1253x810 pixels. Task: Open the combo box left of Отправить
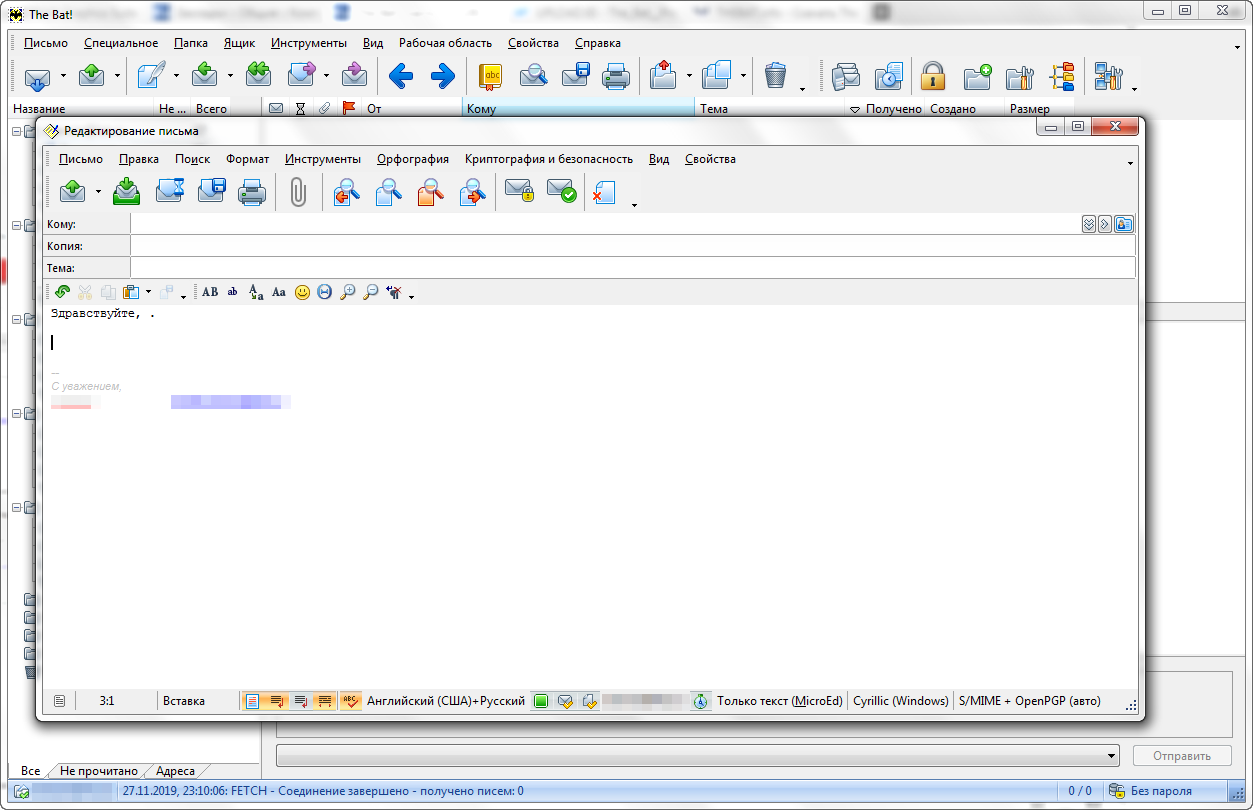coord(697,755)
